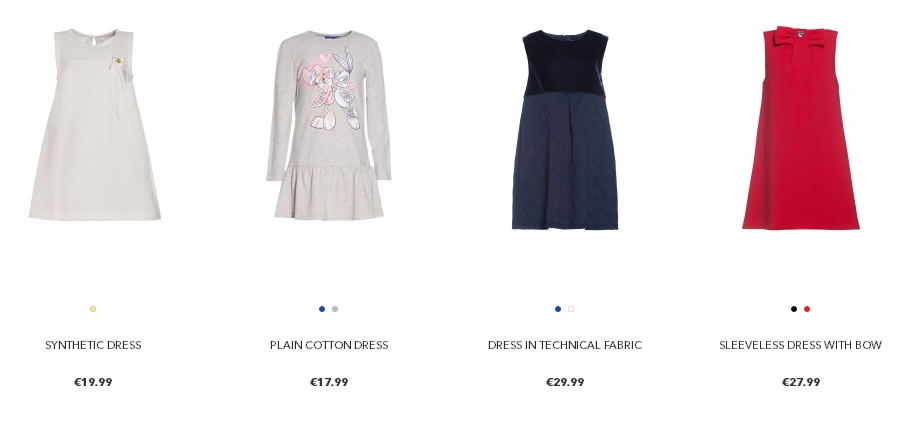Open the Synthetic Dress title link

(93, 345)
